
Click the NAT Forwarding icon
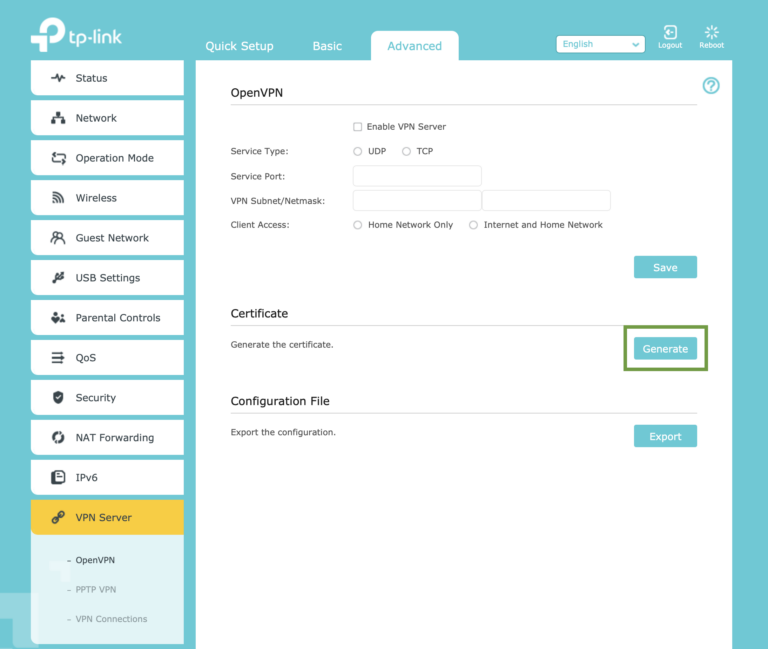click(x=57, y=438)
